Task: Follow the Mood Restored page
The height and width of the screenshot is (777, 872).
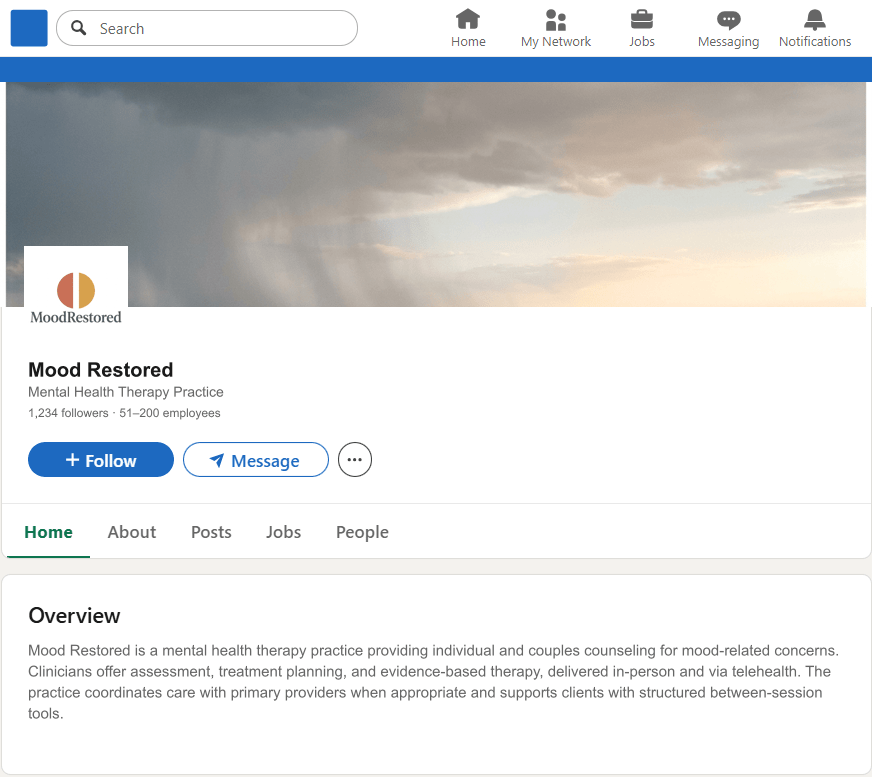Action: tap(100, 459)
